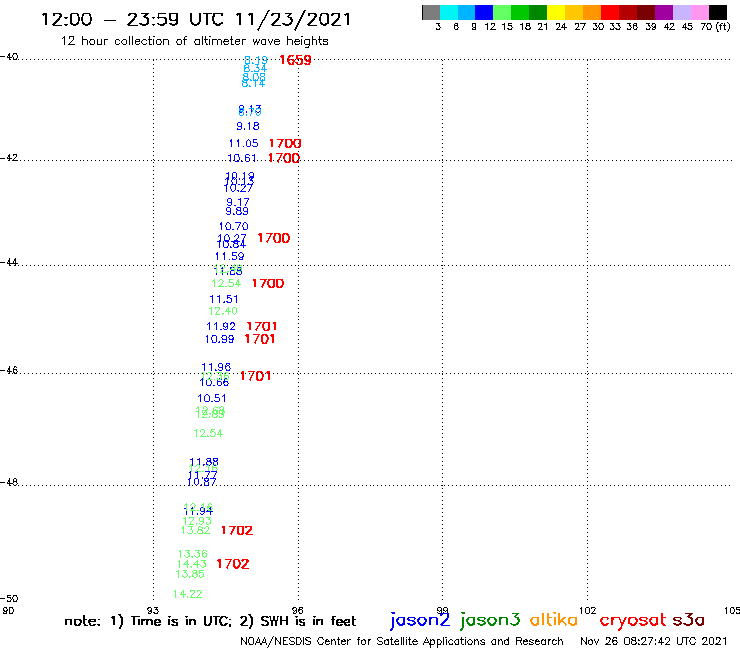Pick the yellow swatch in the color scale
740x650 pixels.
pos(556,12)
